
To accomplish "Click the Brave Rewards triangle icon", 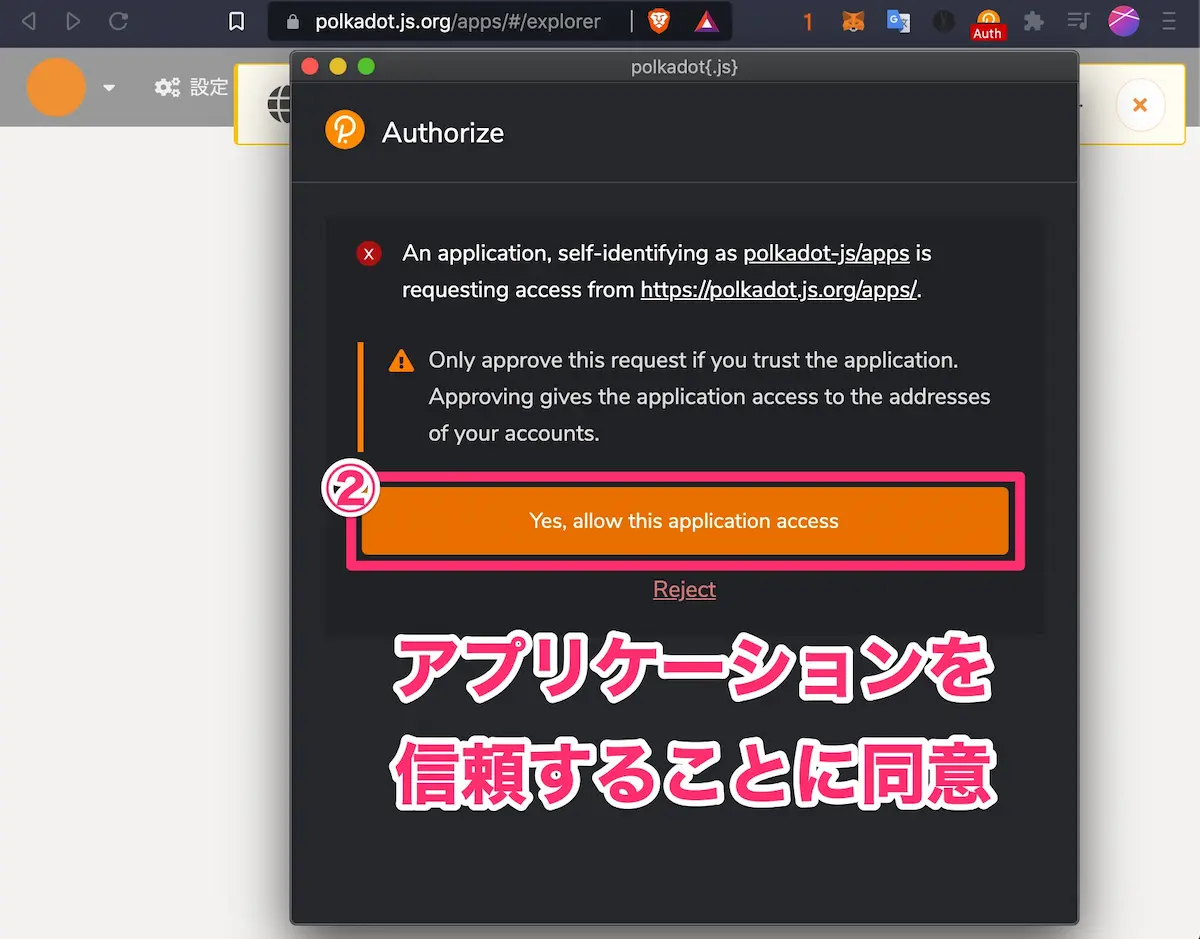I will [706, 21].
